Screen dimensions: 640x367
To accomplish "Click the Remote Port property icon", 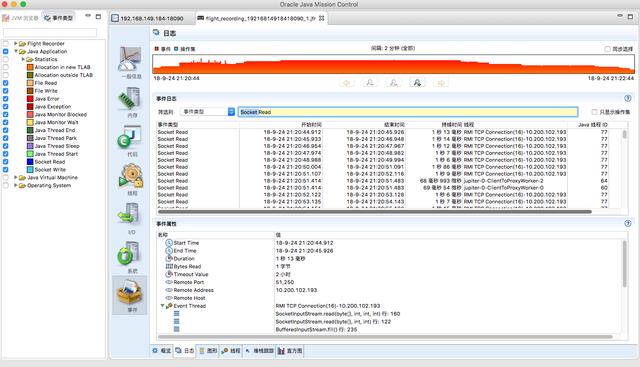I will [x=169, y=282].
